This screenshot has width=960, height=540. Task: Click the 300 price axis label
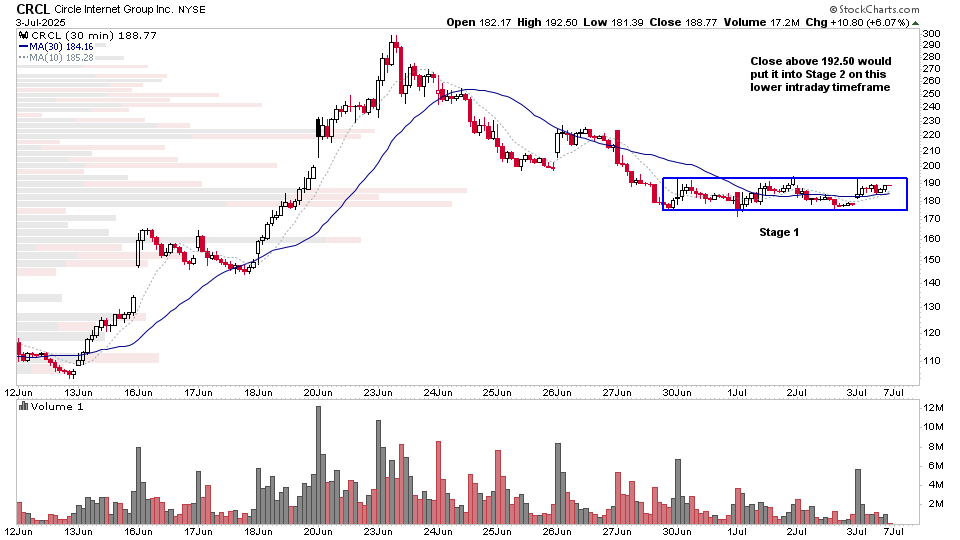pos(931,34)
